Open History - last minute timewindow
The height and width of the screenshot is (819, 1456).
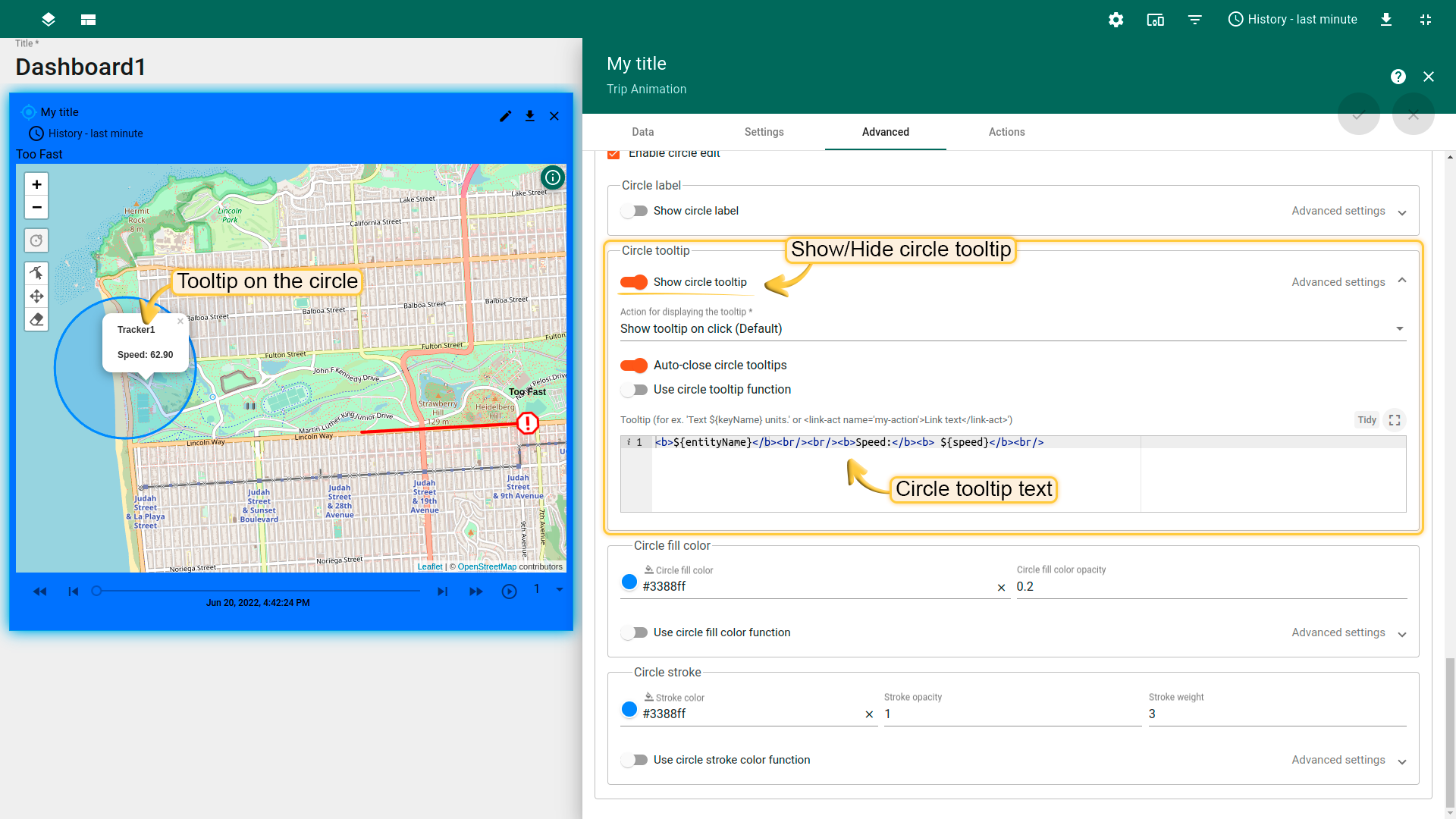[1292, 20]
